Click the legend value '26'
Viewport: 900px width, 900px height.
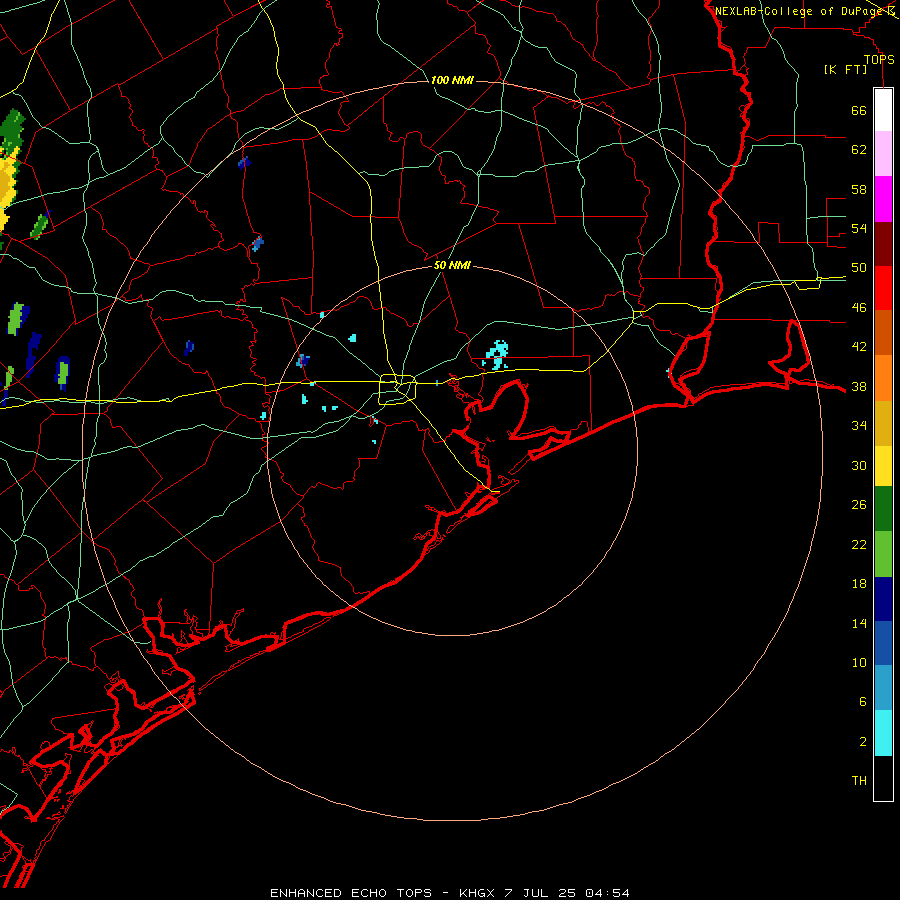(859, 505)
